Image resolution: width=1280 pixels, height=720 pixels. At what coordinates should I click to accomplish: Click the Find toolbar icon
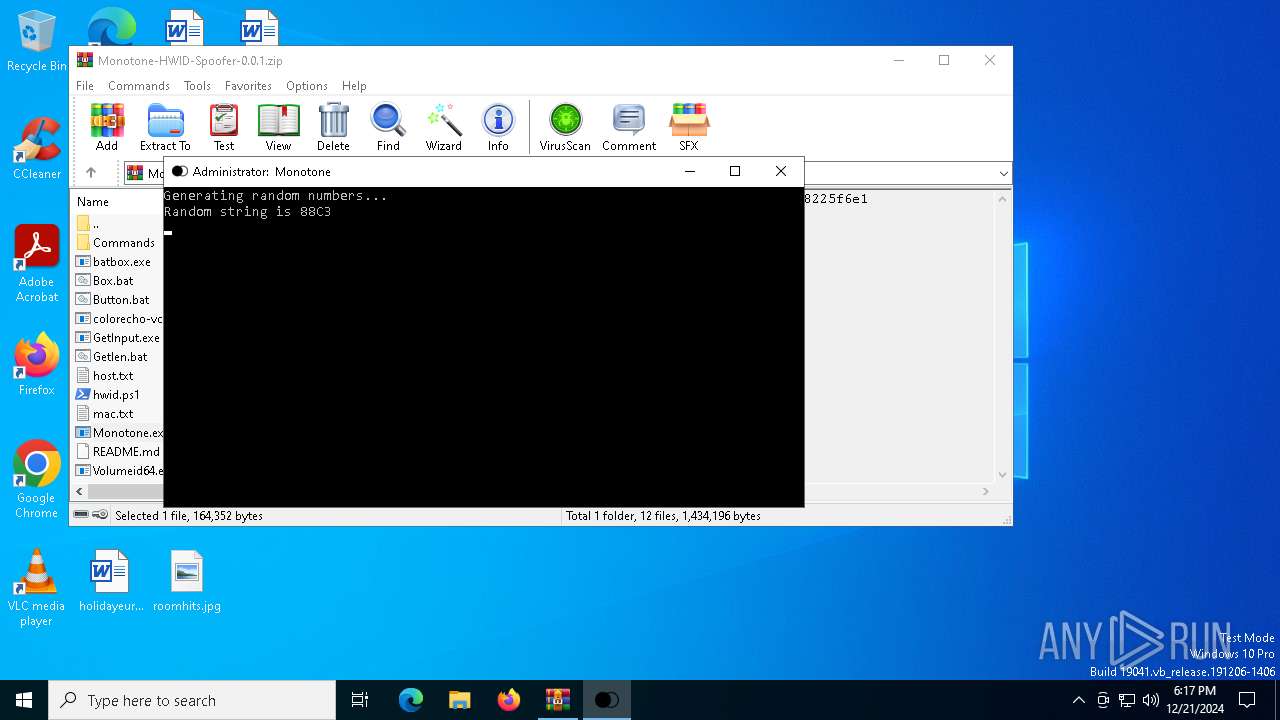(388, 127)
